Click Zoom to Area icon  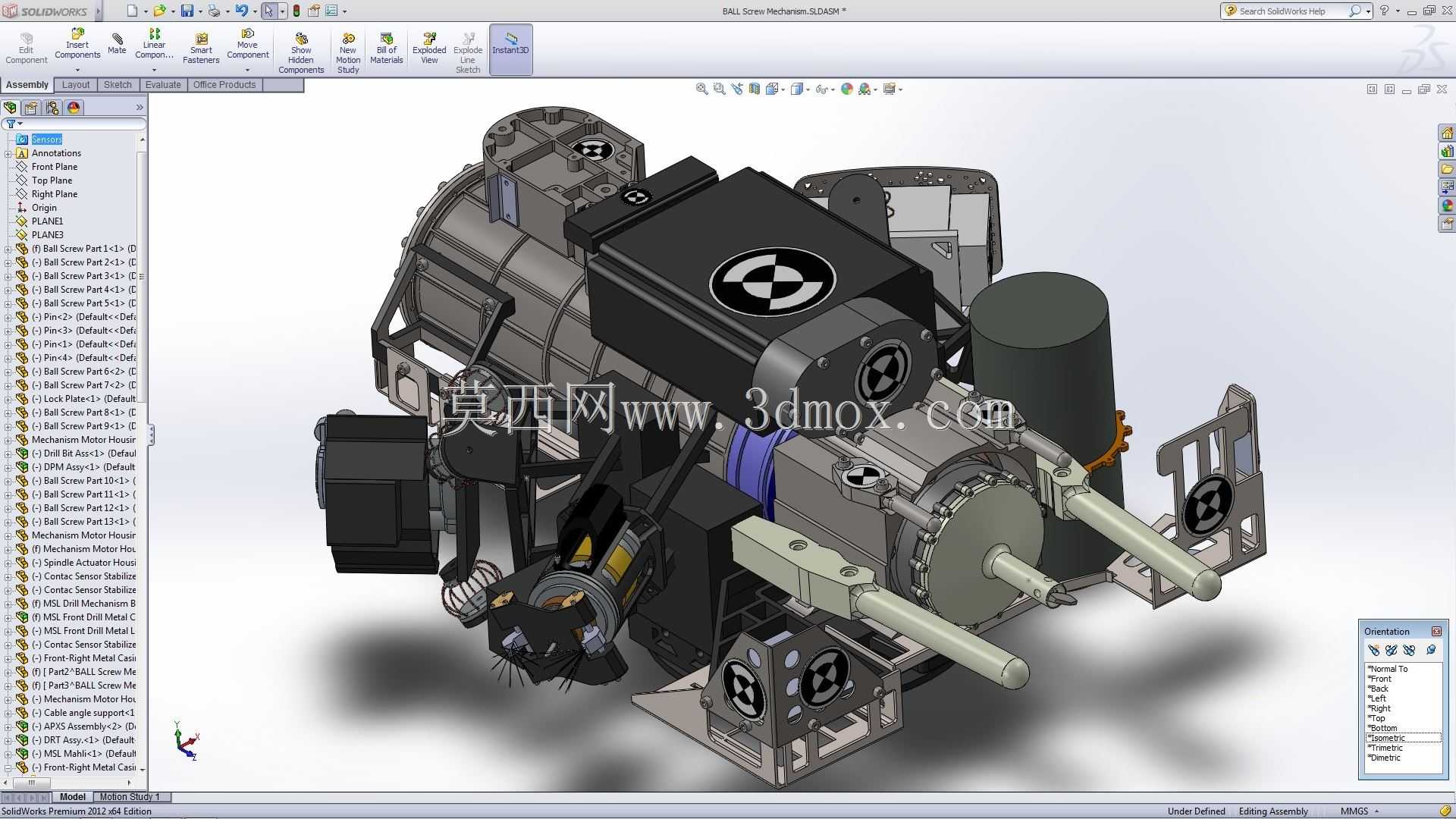719,89
